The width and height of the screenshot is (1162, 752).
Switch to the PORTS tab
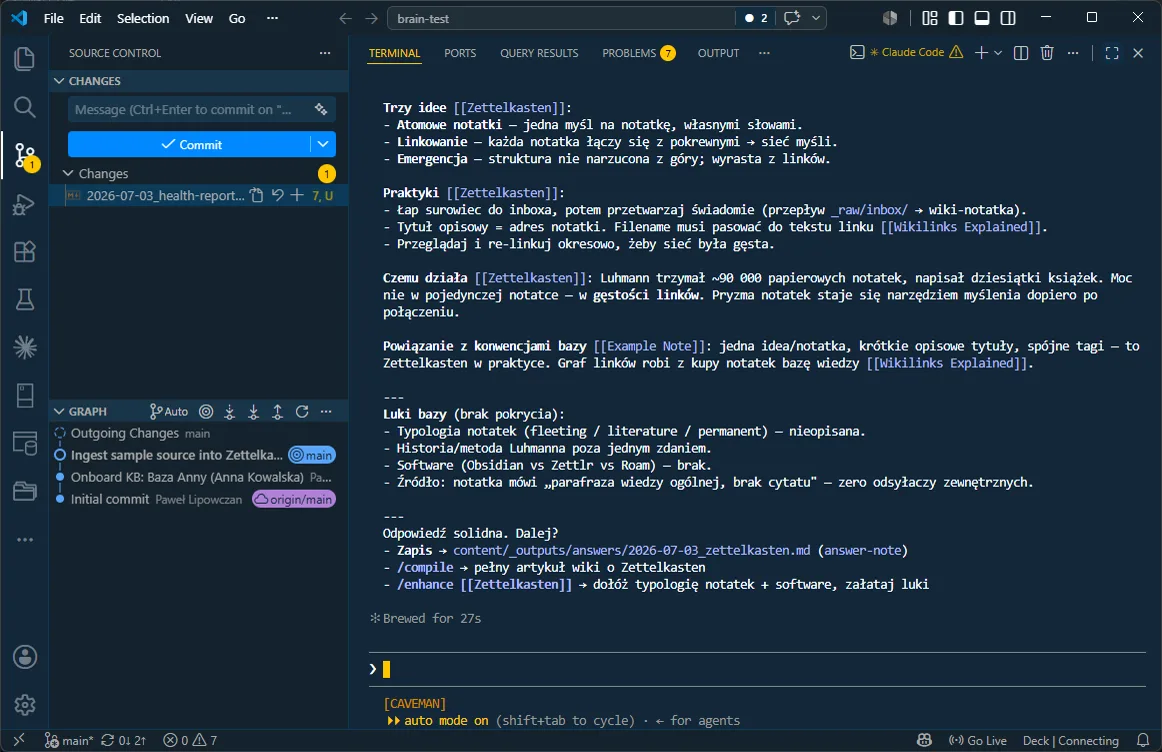pos(460,53)
